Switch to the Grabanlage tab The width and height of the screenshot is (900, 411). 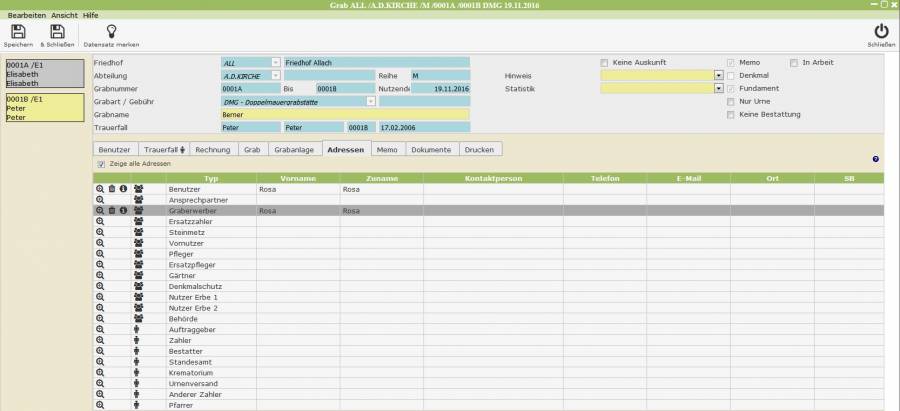[296, 149]
